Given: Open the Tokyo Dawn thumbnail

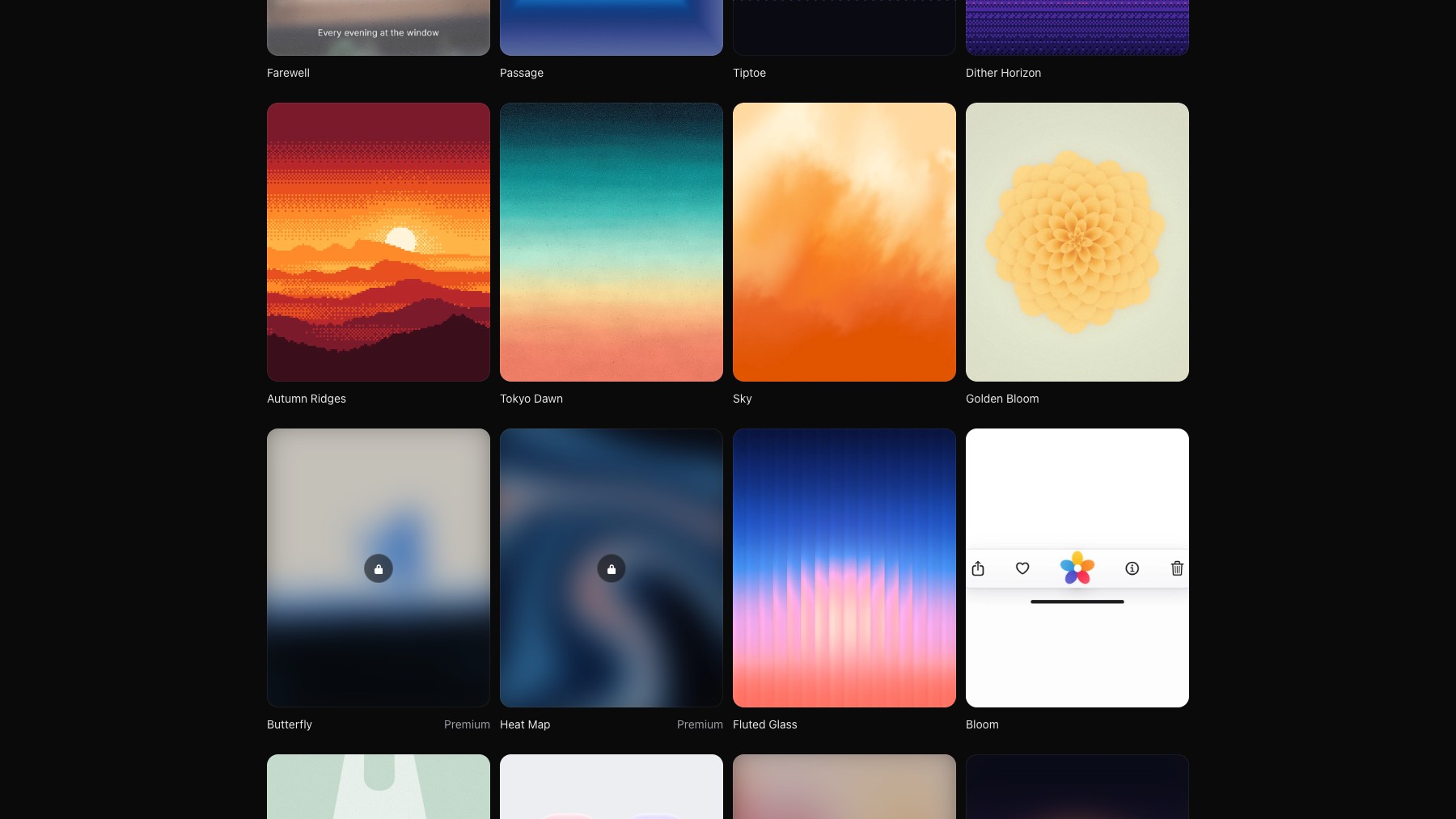Looking at the screenshot, I should 612,242.
